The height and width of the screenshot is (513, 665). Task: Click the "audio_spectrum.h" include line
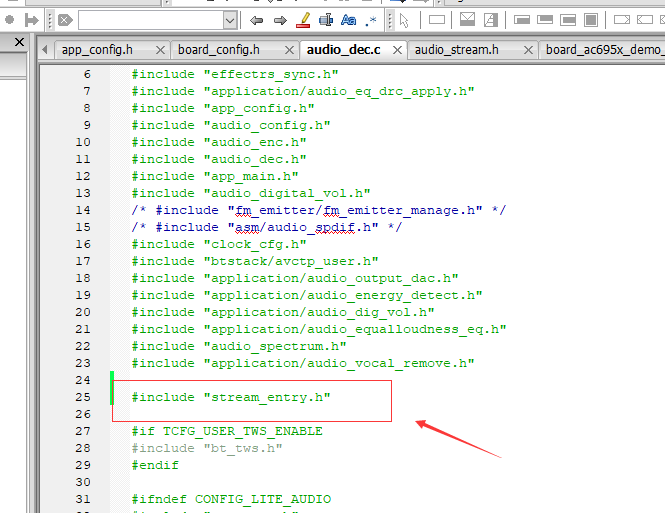[239, 346]
